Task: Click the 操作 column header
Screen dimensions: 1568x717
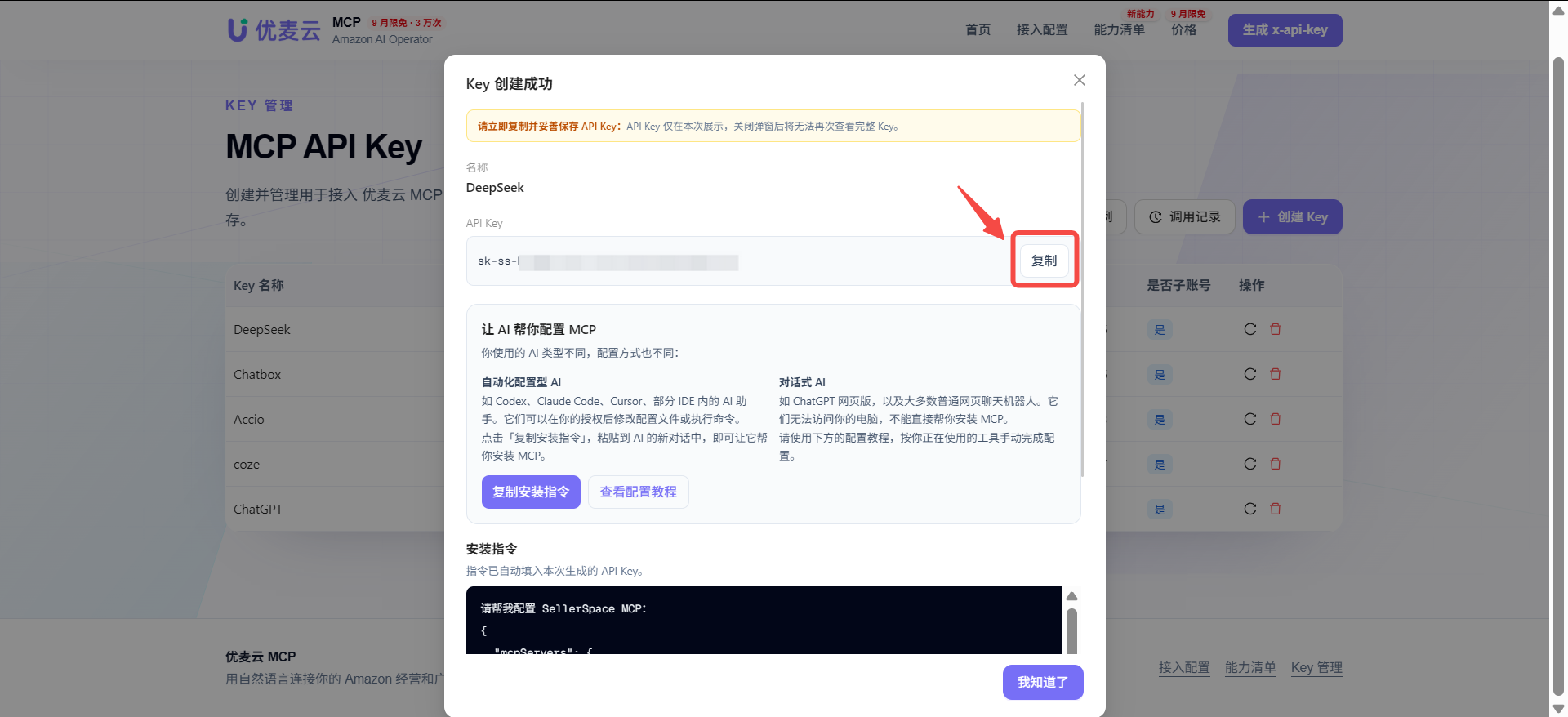Action: click(1252, 285)
